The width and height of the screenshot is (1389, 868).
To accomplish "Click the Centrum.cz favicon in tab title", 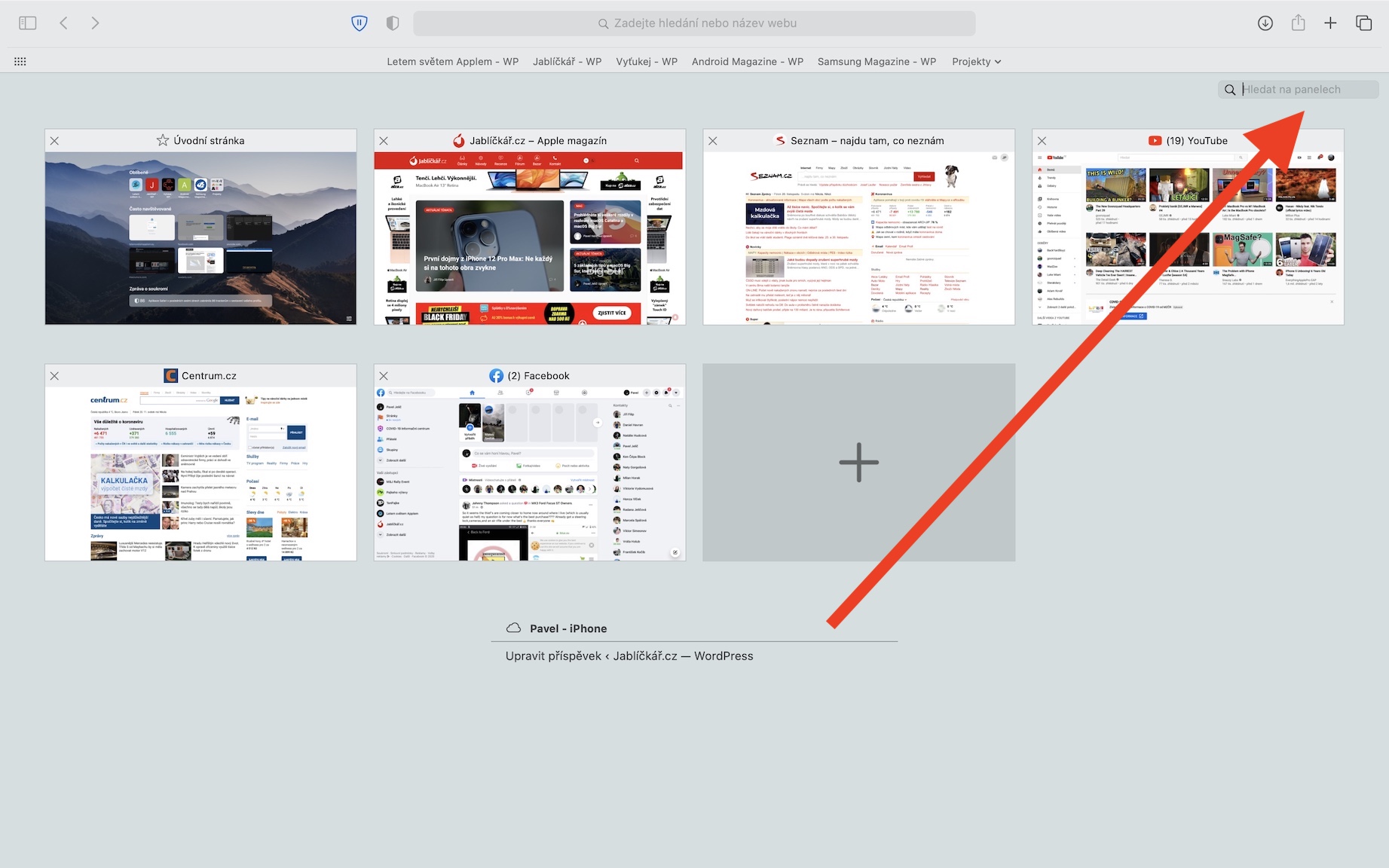I will (170, 376).
